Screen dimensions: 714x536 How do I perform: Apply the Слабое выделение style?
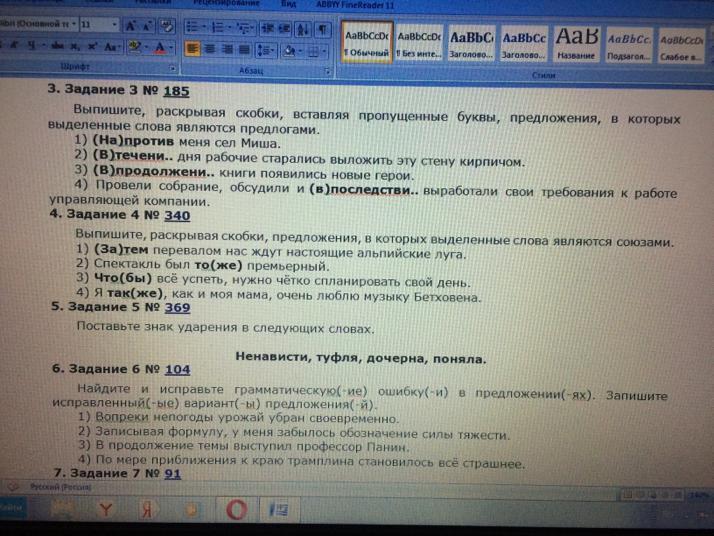[681, 46]
